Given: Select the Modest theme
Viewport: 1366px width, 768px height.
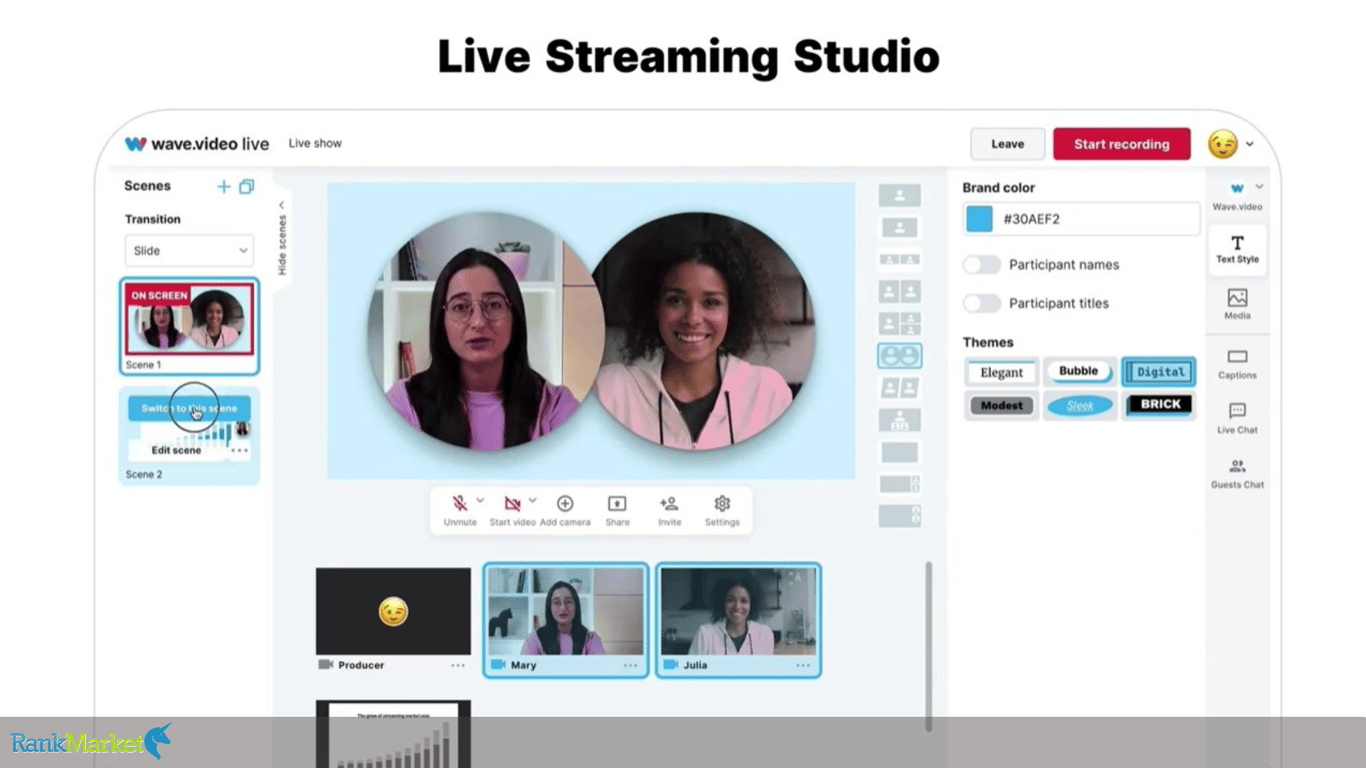Looking at the screenshot, I should coord(1002,405).
